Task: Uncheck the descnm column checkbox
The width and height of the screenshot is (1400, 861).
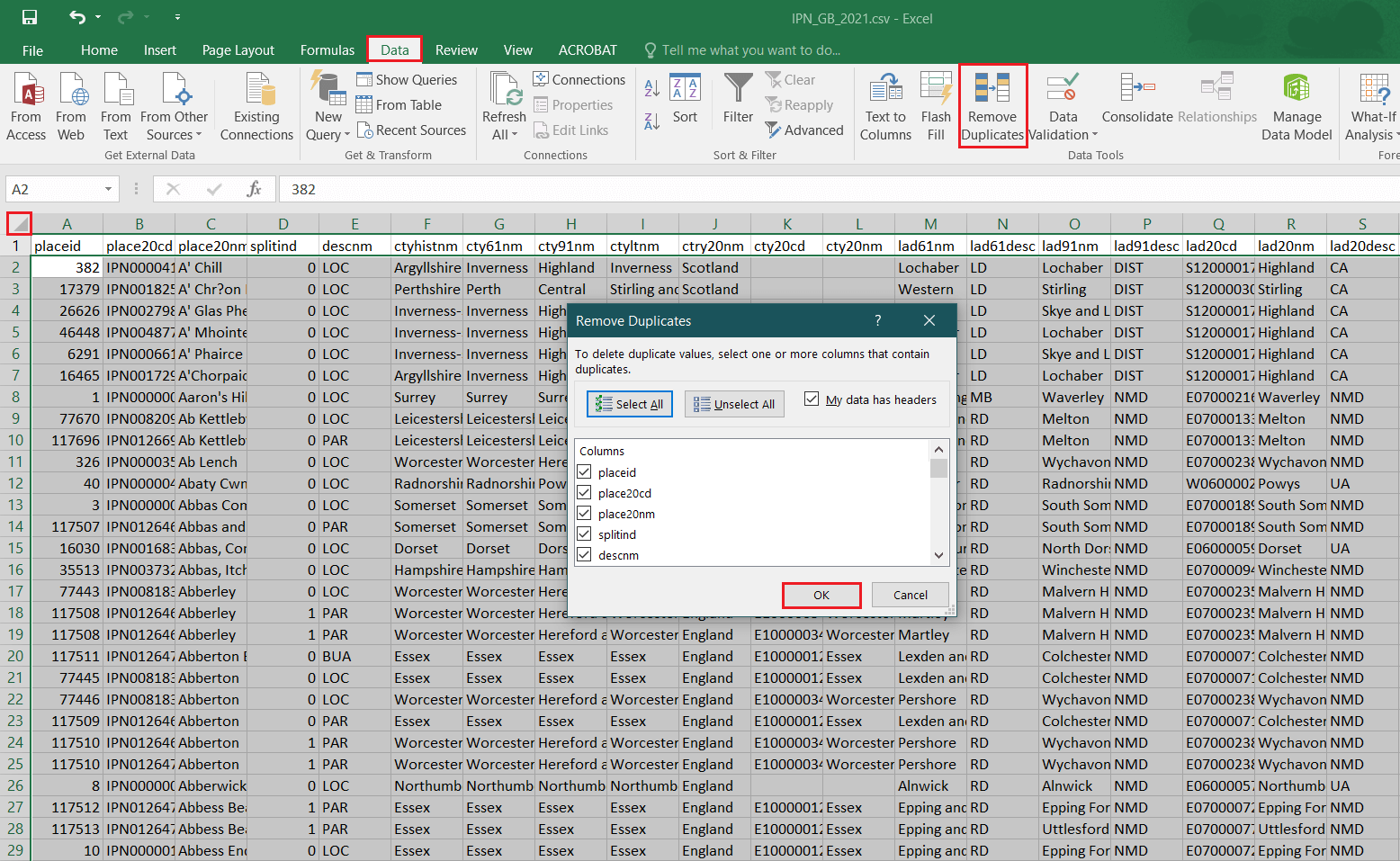Action: (x=584, y=554)
